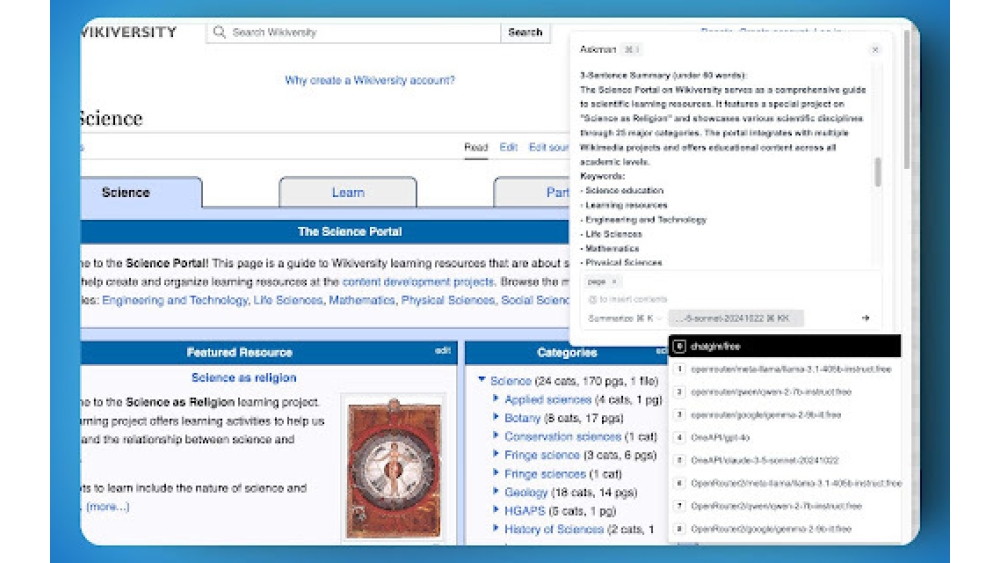Open the Geology category link
The width and height of the screenshot is (1000, 563).
[526, 493]
